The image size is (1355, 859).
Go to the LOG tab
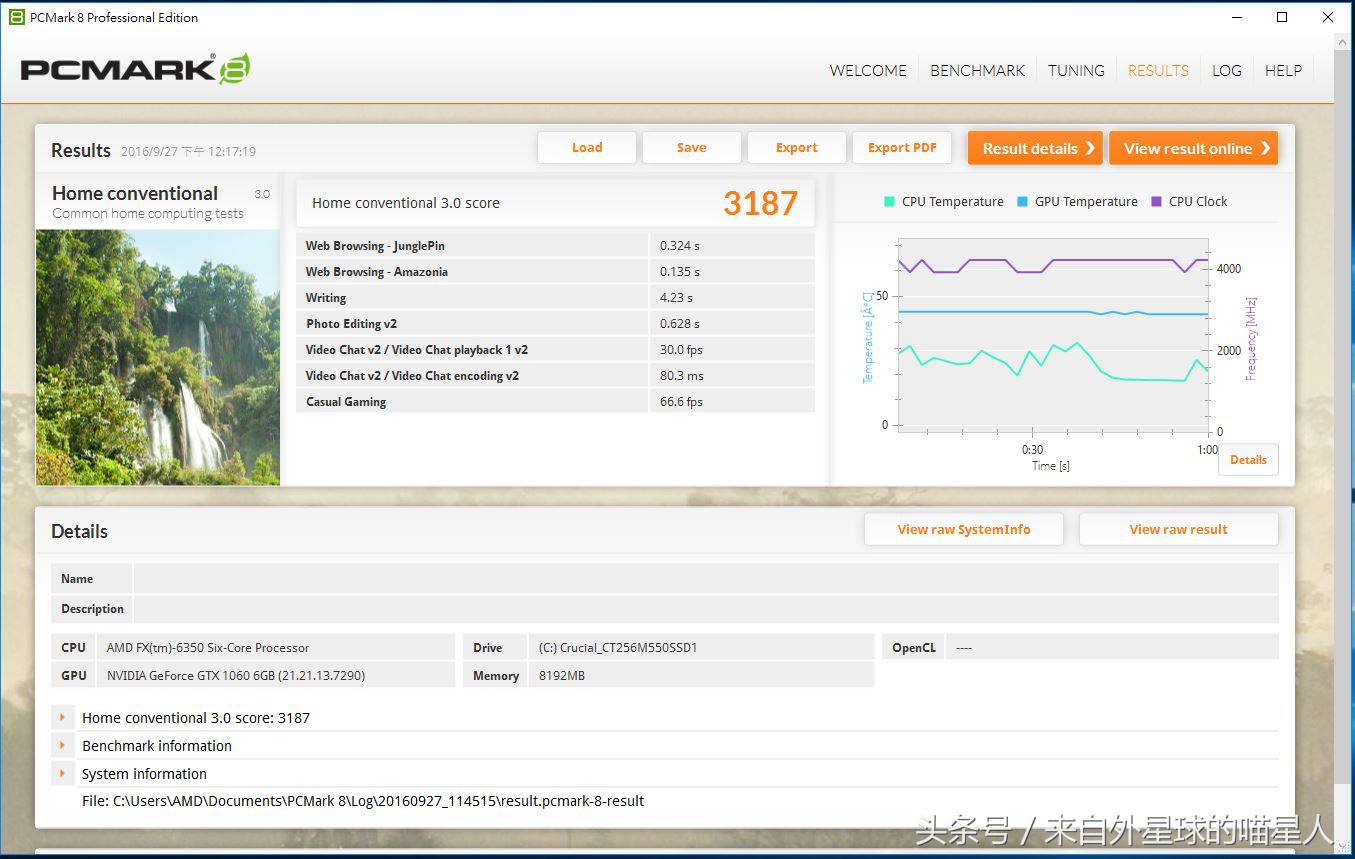click(1226, 70)
